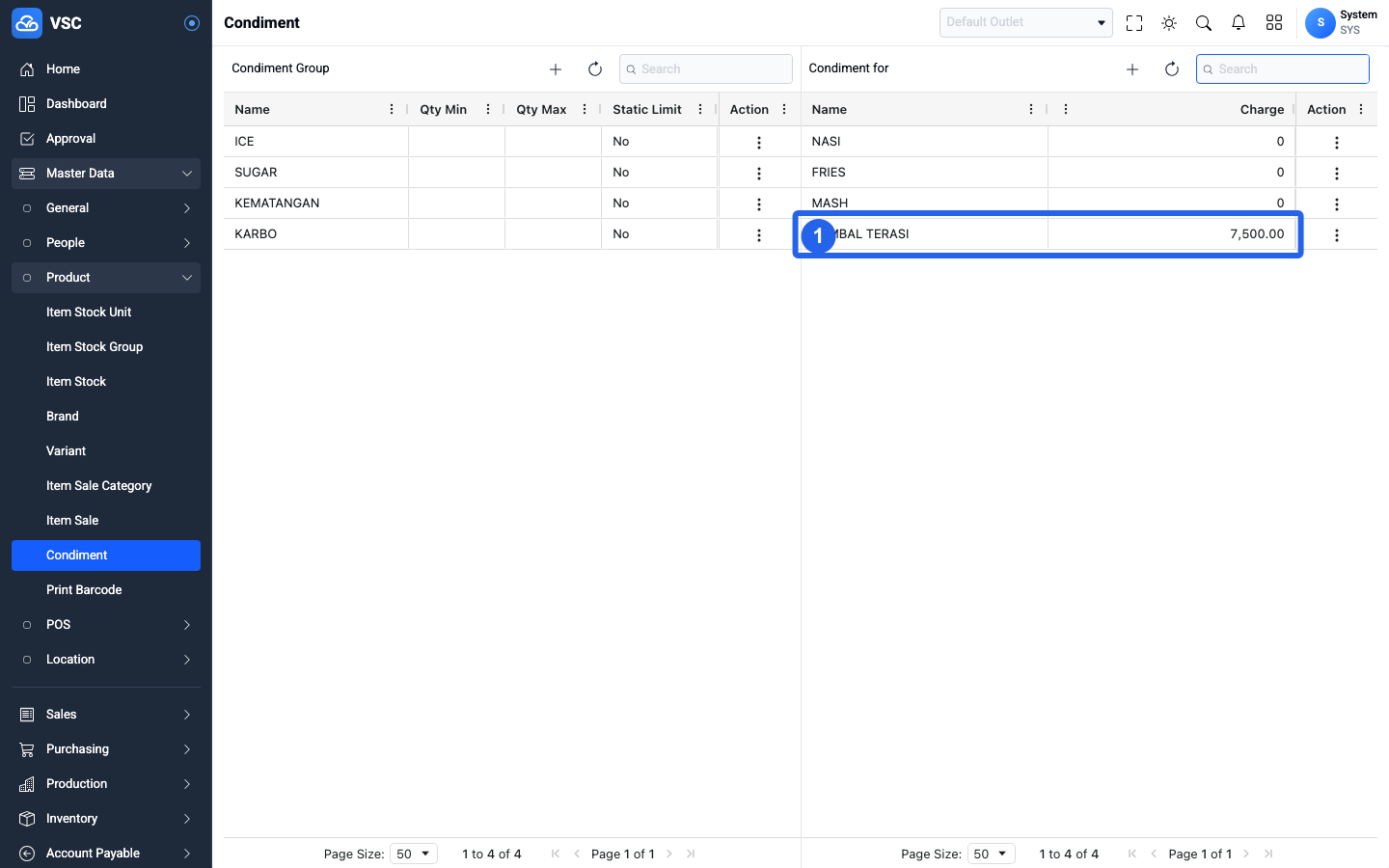Open action menu for FRIES row

tap(1337, 174)
